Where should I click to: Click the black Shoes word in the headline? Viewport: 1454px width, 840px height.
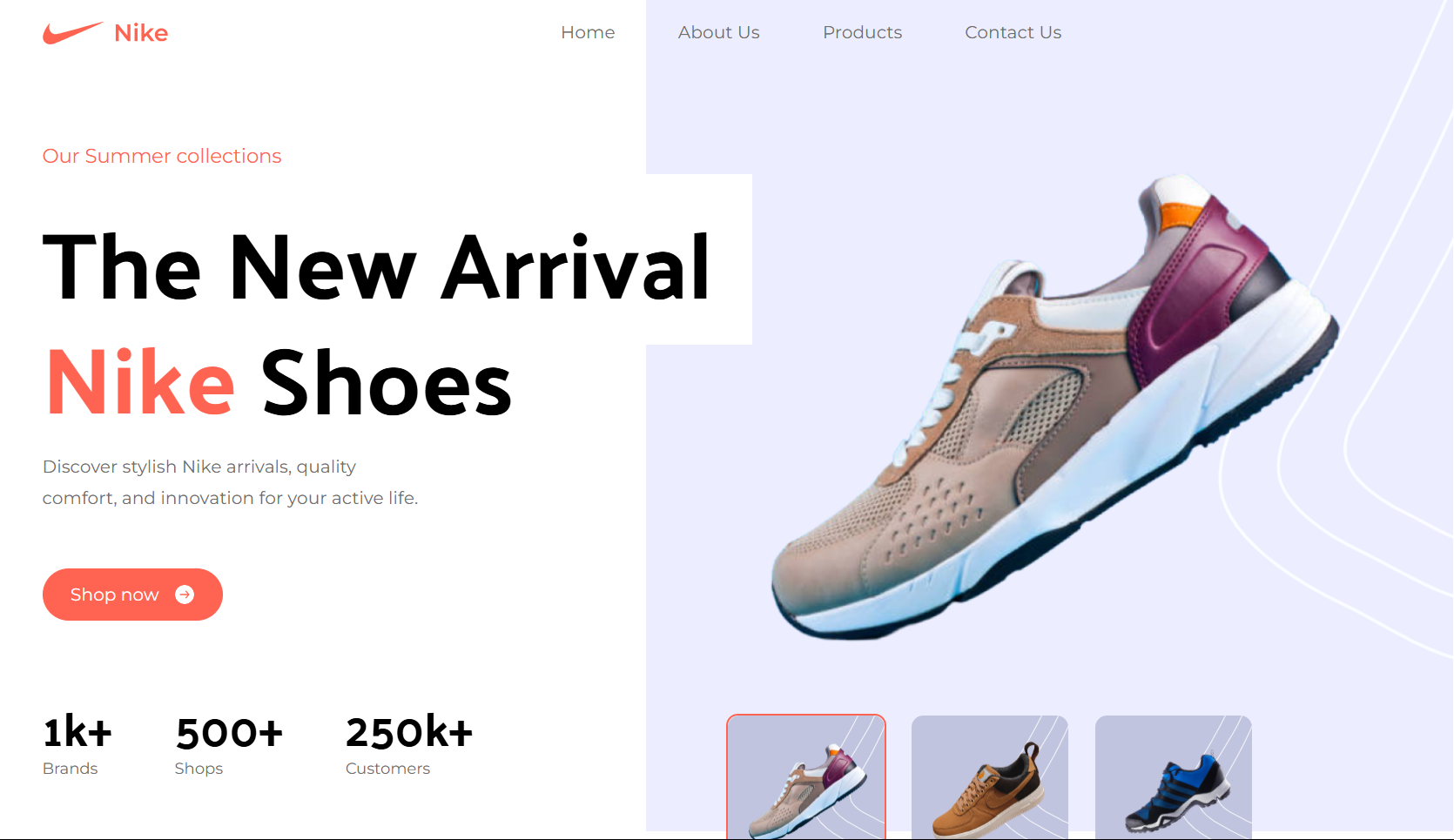[x=387, y=383]
